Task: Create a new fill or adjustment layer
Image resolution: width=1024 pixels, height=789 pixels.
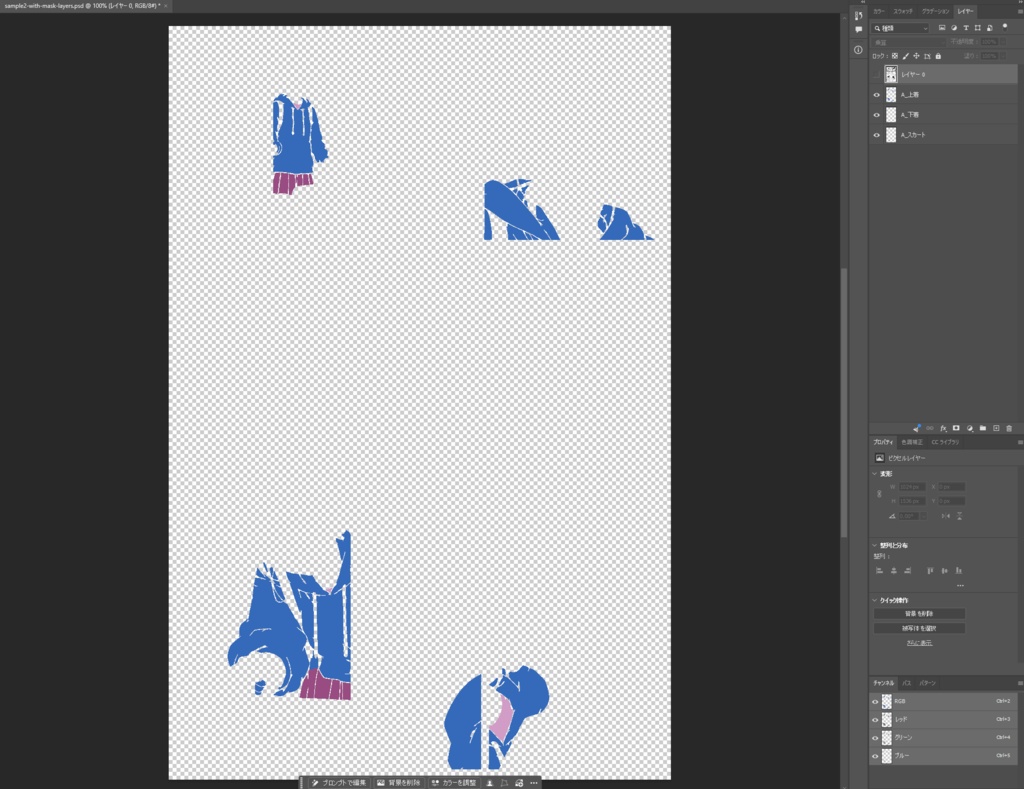Action: click(970, 428)
